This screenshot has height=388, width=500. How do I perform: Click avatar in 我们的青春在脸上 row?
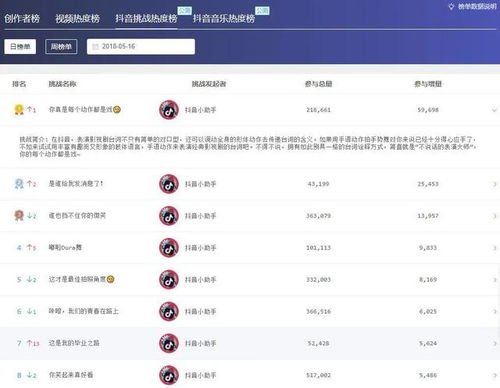[169, 311]
